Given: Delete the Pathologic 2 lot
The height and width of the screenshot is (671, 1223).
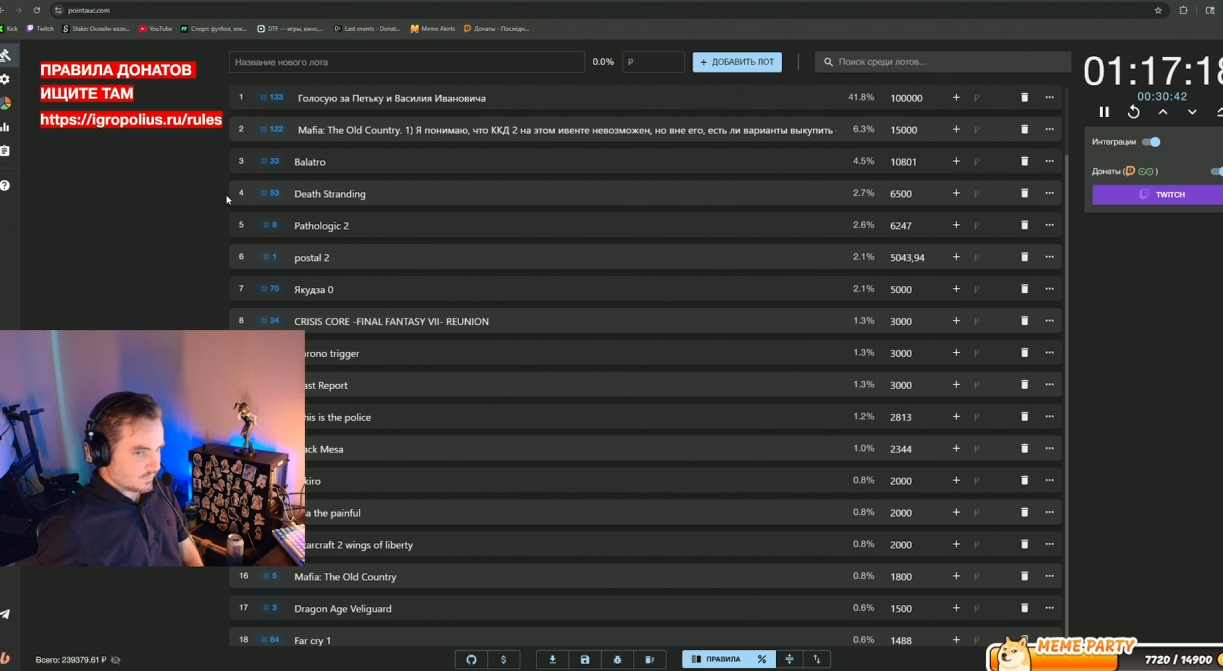Looking at the screenshot, I should click(x=1024, y=225).
